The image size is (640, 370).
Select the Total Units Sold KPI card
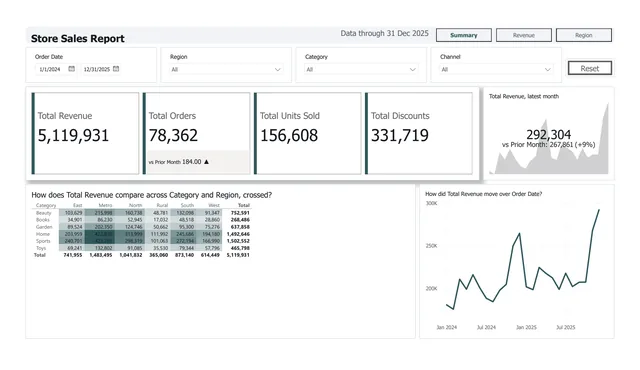[x=307, y=133]
